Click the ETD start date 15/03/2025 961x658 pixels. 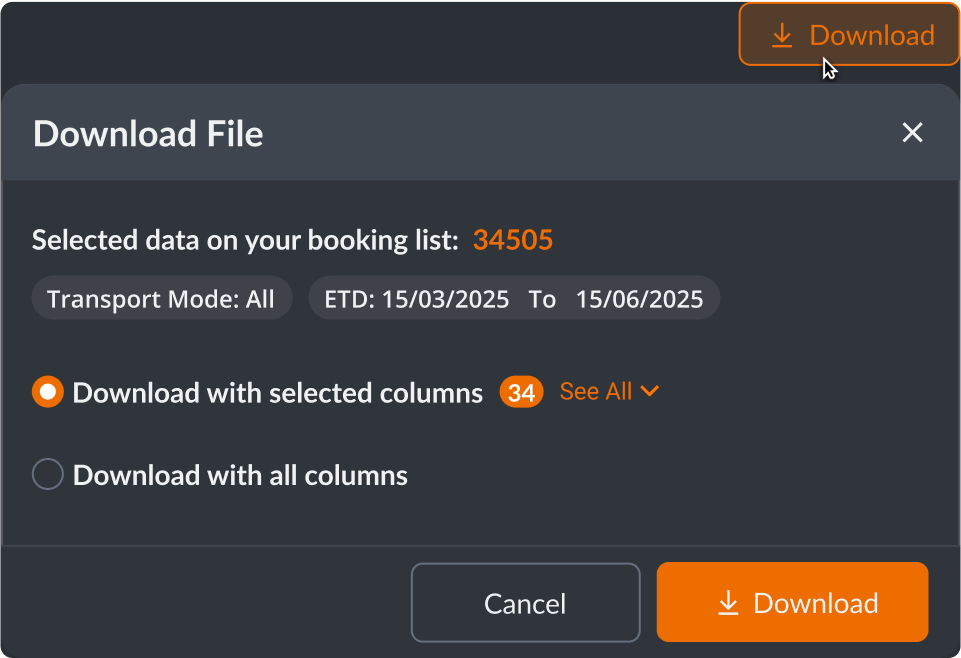(x=445, y=299)
